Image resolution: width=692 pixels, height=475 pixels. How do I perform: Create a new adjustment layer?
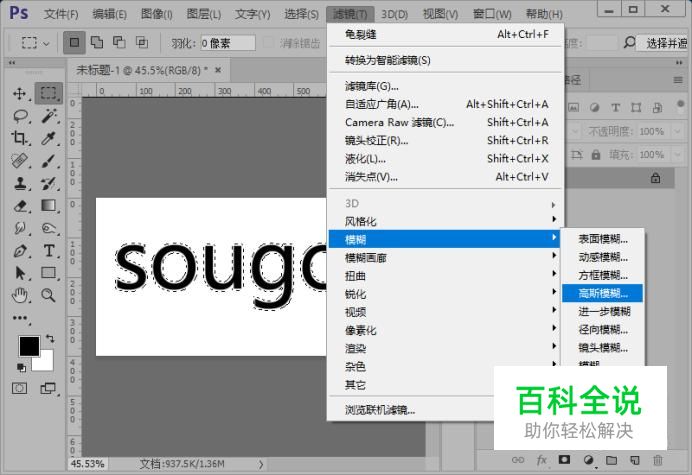(x=588, y=460)
